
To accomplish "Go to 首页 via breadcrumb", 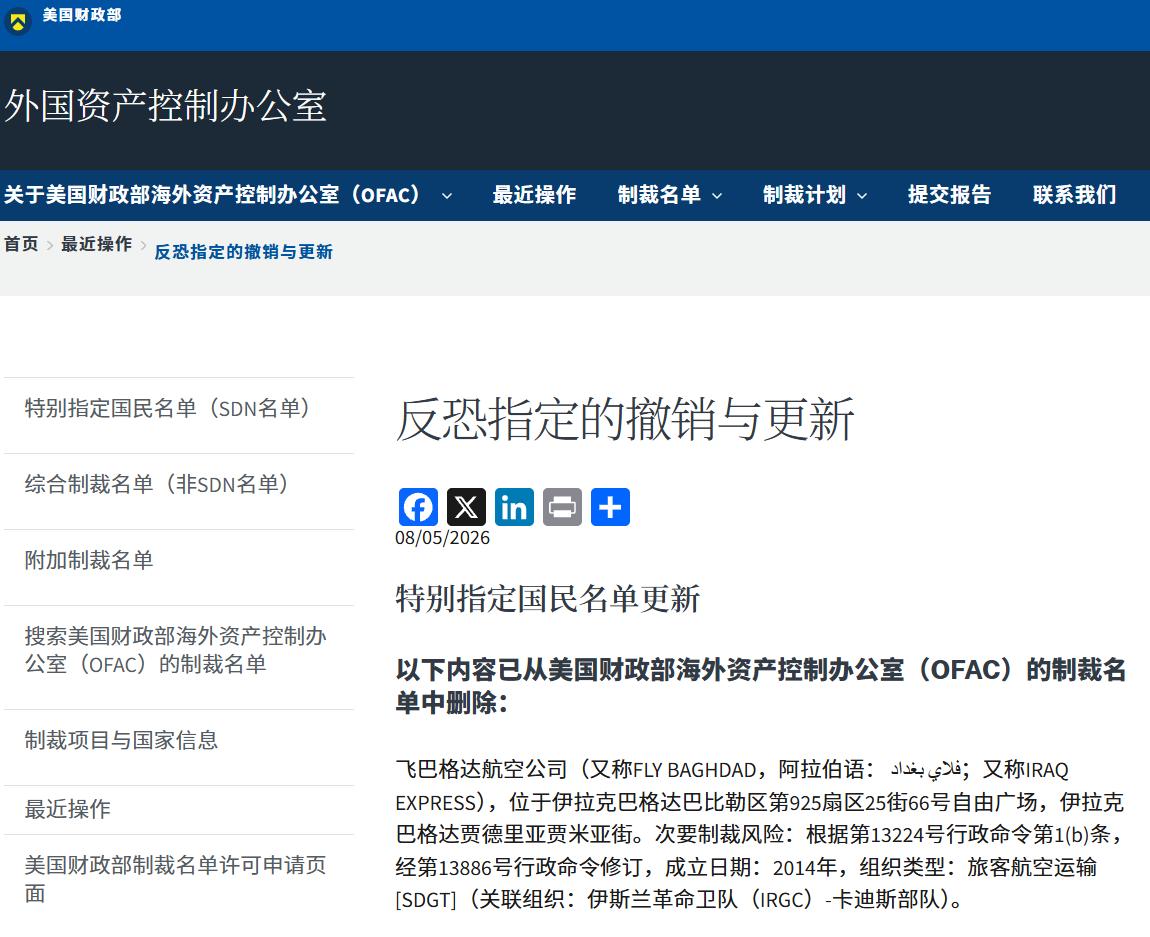I will tap(21, 244).
